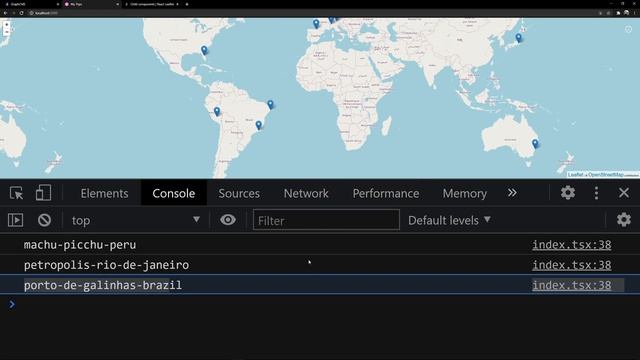Open the index.tsx:38 link beside machu-picchu-peru
Image resolution: width=640 pixels, height=360 pixels.
point(571,244)
